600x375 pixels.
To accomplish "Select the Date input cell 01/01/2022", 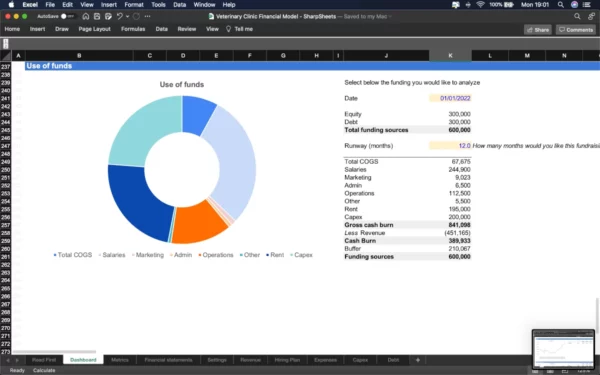I will [x=450, y=98].
